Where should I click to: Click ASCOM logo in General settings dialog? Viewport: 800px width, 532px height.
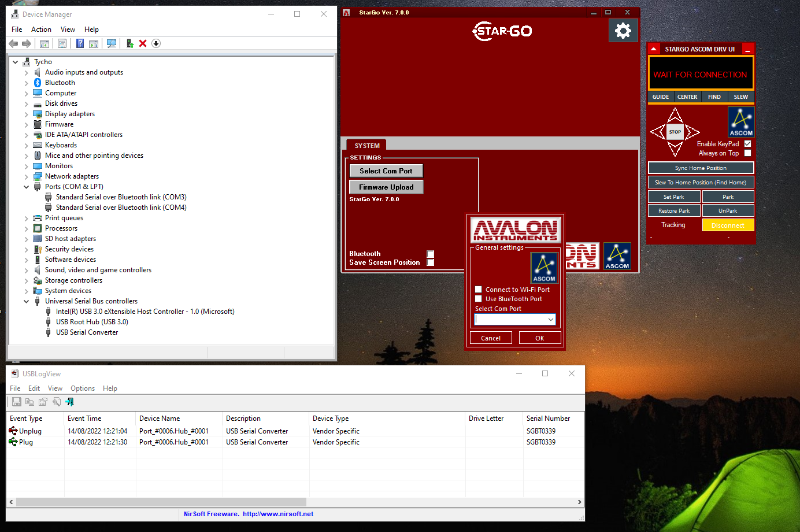click(x=544, y=268)
